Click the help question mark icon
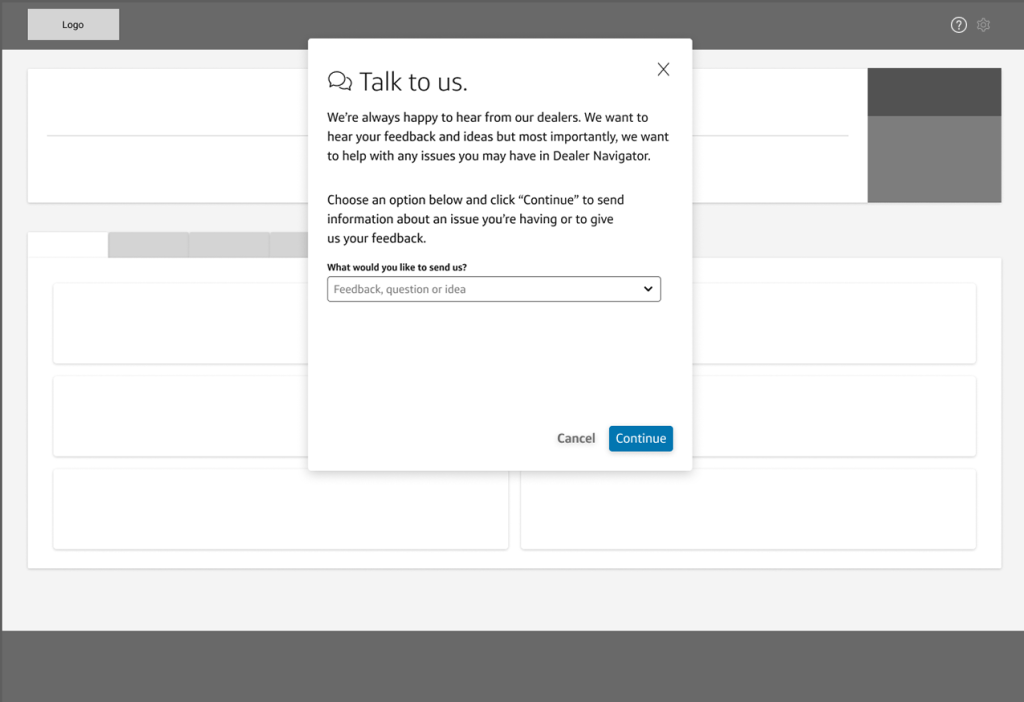The height and width of the screenshot is (702, 1024). (958, 25)
